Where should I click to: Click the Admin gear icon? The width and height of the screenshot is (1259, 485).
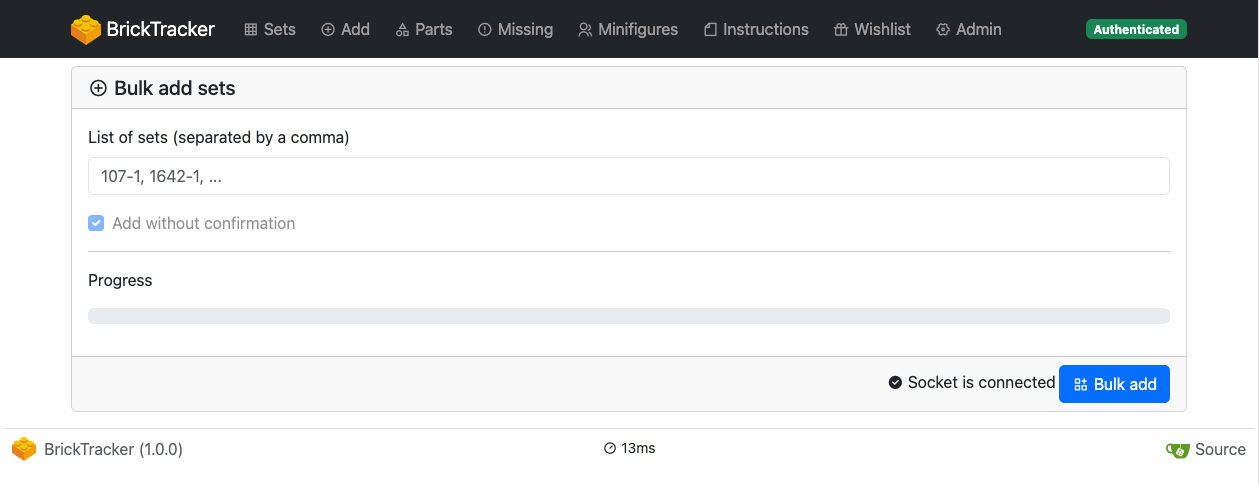point(943,30)
